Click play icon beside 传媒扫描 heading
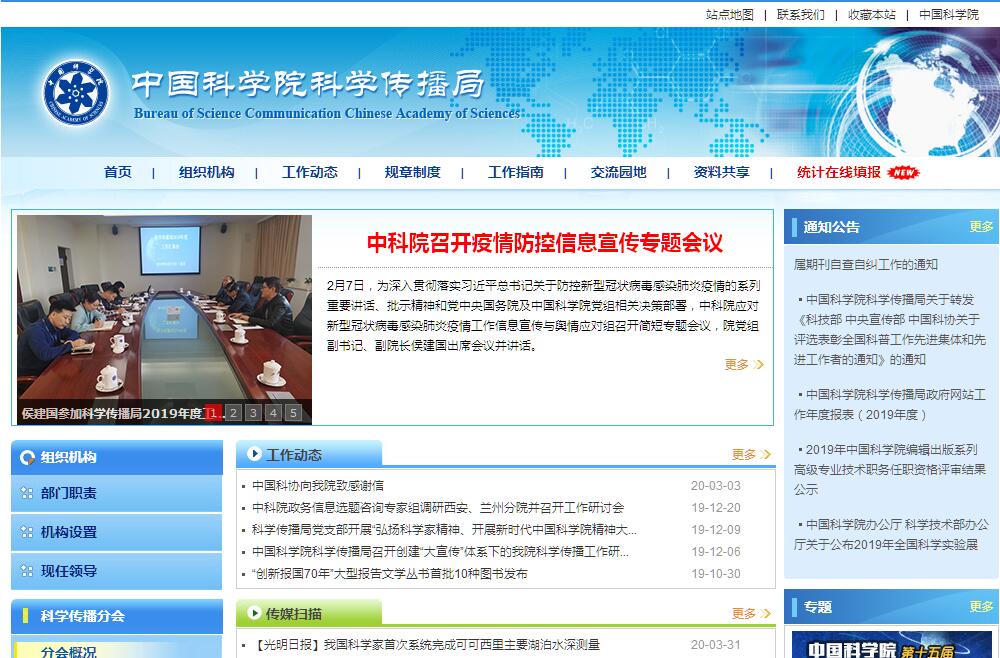The image size is (1000, 658). pyautogui.click(x=254, y=613)
